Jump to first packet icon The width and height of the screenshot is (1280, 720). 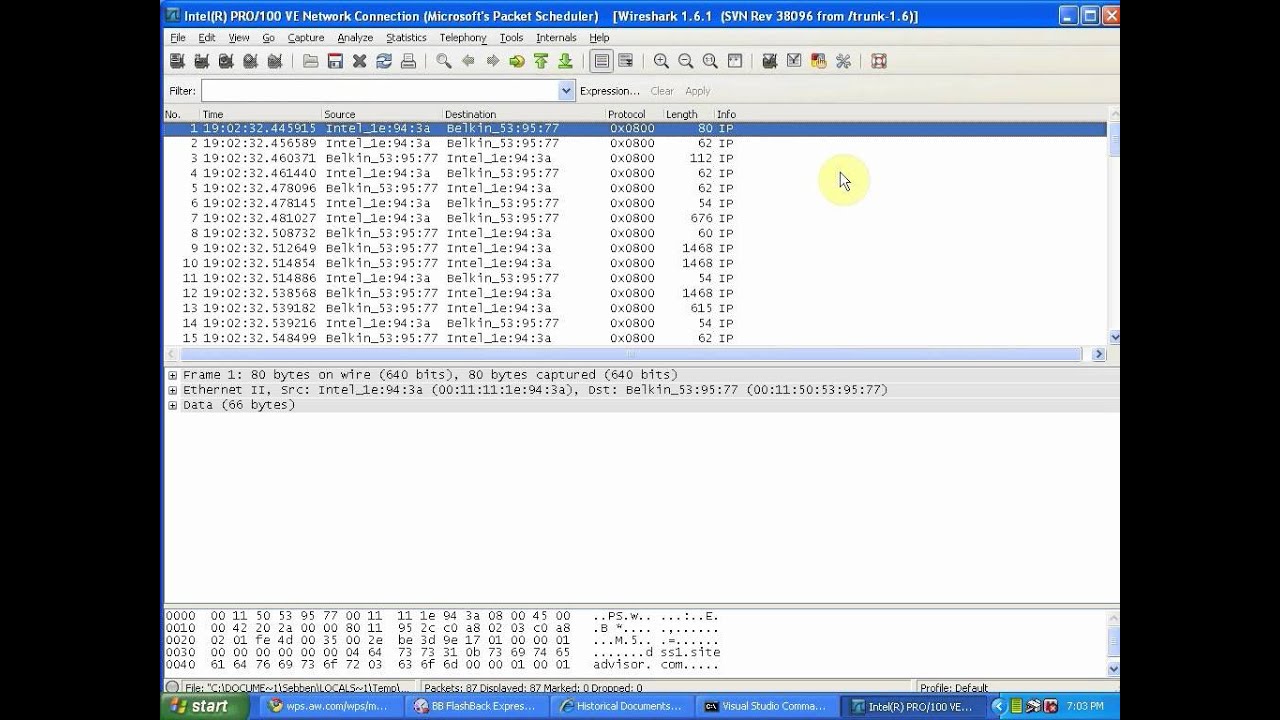tap(541, 61)
